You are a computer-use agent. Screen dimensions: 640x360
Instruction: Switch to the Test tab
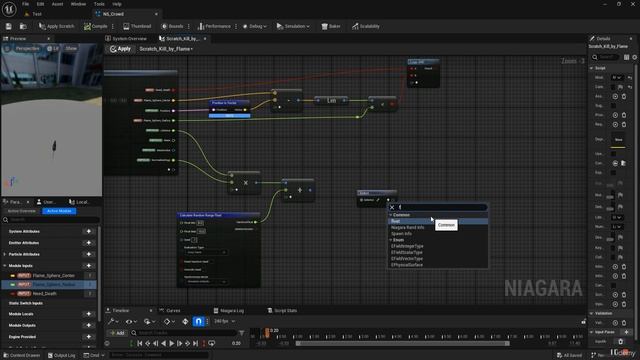tap(37, 14)
